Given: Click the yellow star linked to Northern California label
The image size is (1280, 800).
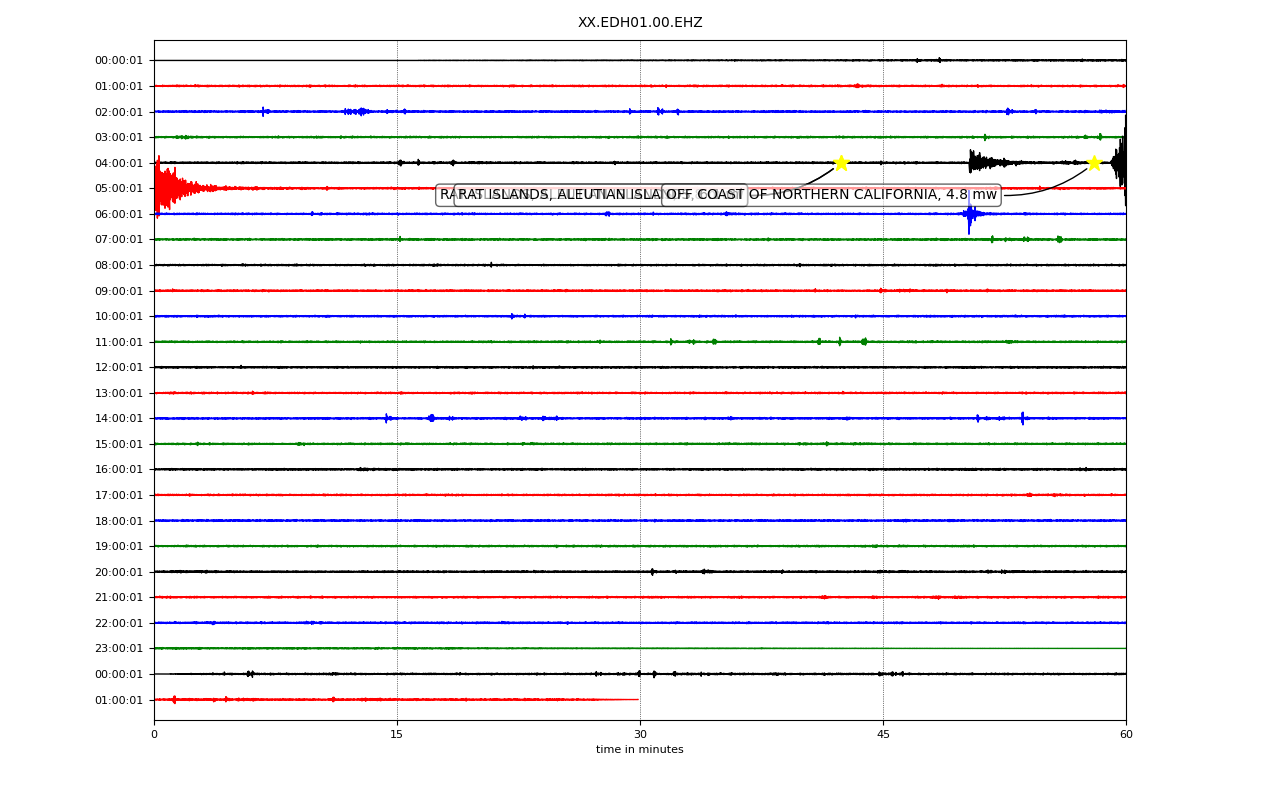Looking at the screenshot, I should pyautogui.click(x=1094, y=163).
